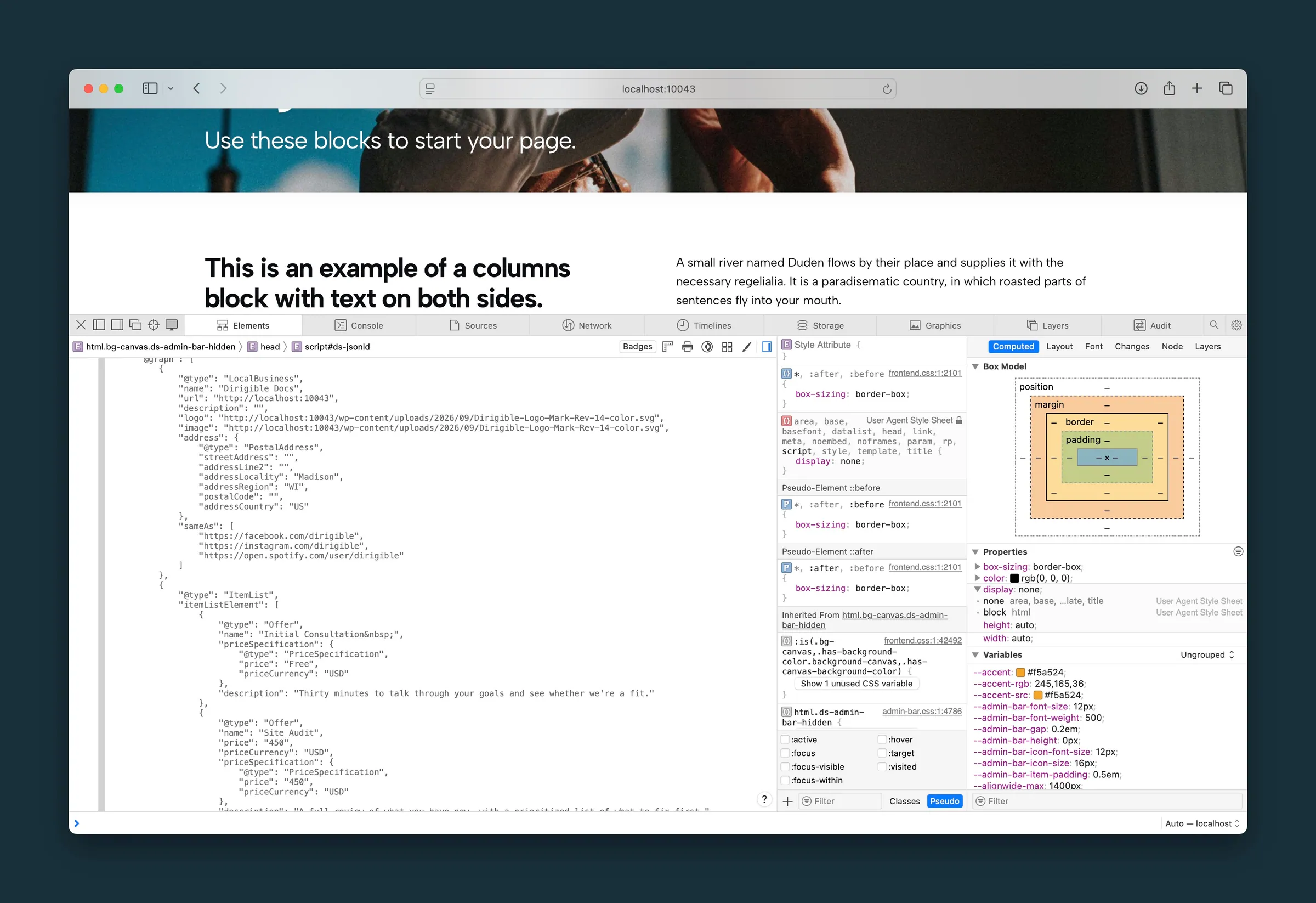Show tab overview icon in Safari
This screenshot has height=903, width=1316.
pyautogui.click(x=1226, y=88)
